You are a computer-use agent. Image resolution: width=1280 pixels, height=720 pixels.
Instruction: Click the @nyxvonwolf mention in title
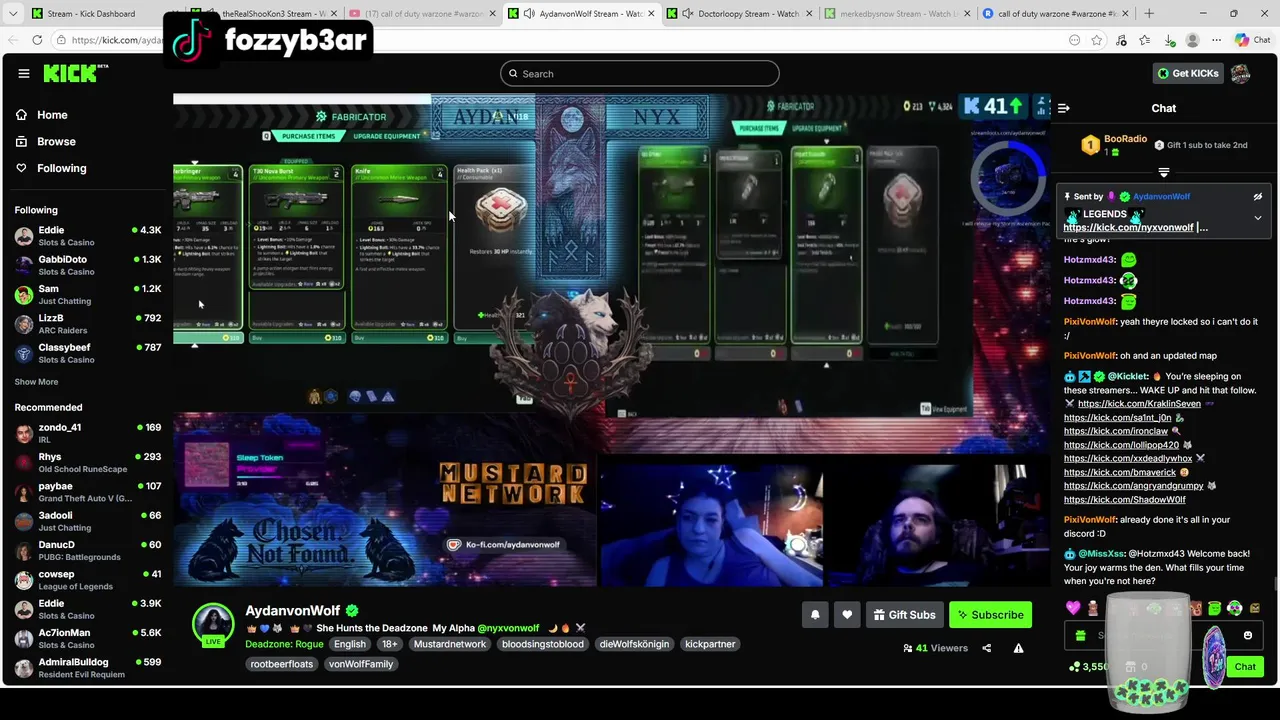(x=508, y=628)
